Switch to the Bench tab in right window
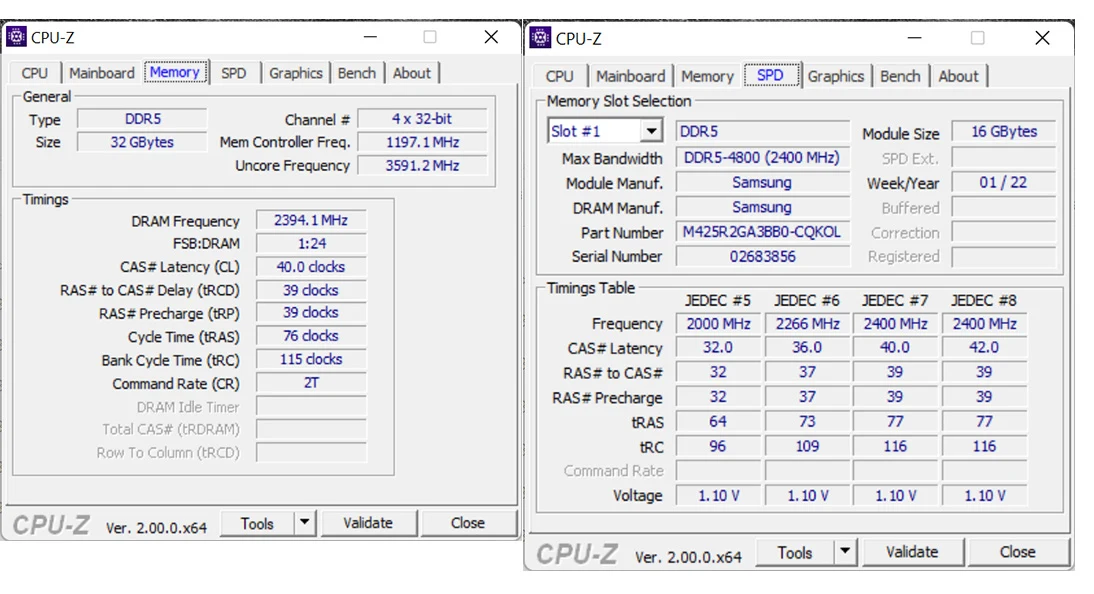Image resolution: width=1094 pixels, height=594 pixels. click(900, 76)
